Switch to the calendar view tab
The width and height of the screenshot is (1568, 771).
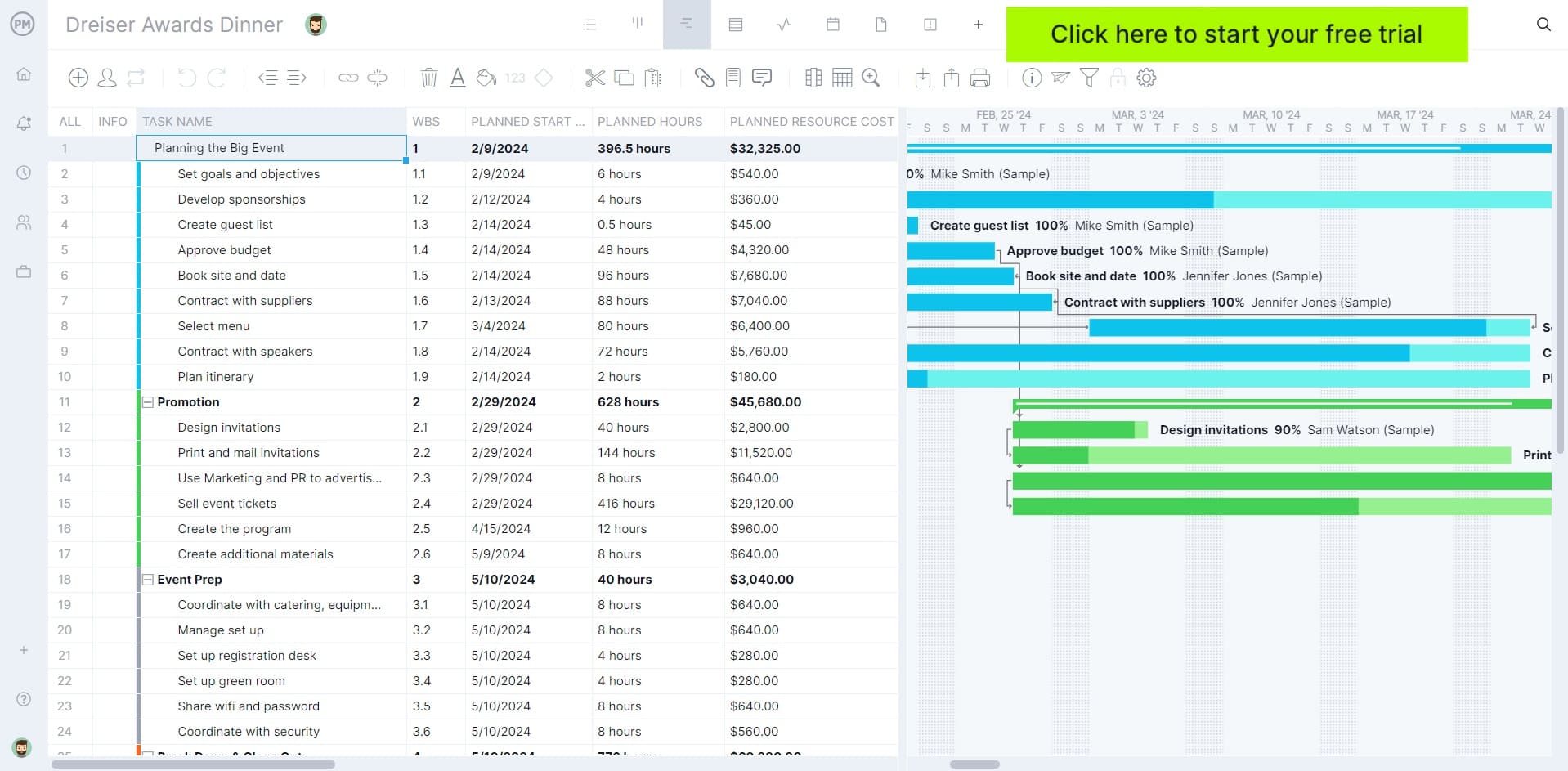point(833,25)
